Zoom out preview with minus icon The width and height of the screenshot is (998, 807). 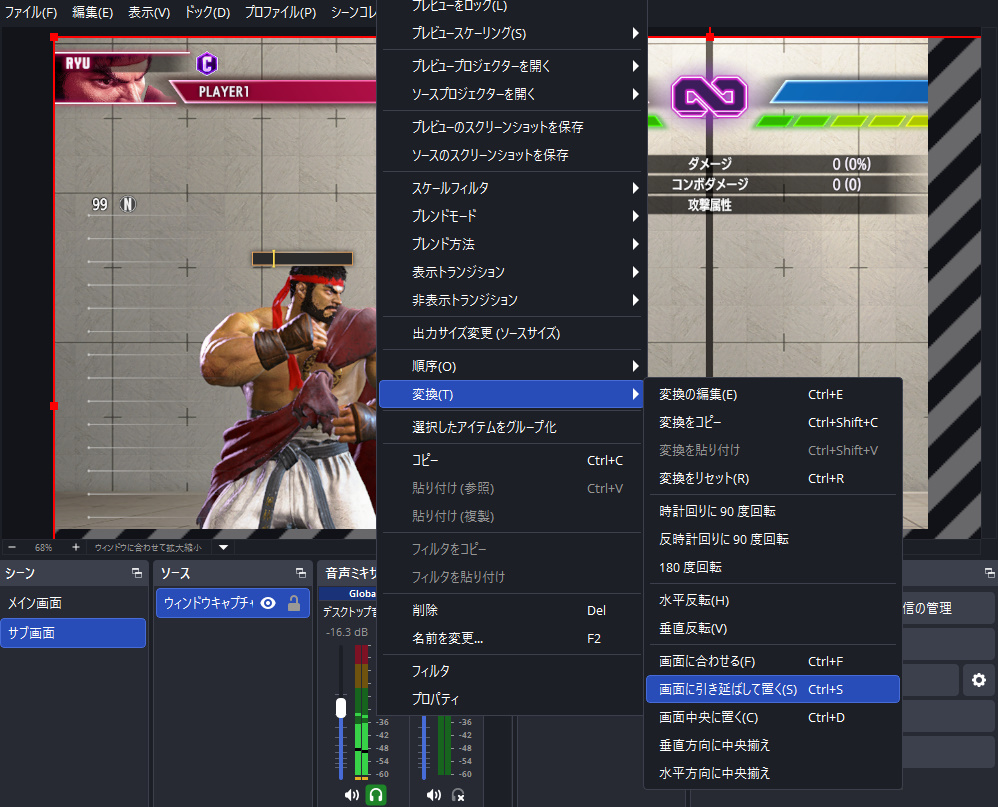pyautogui.click(x=12, y=547)
